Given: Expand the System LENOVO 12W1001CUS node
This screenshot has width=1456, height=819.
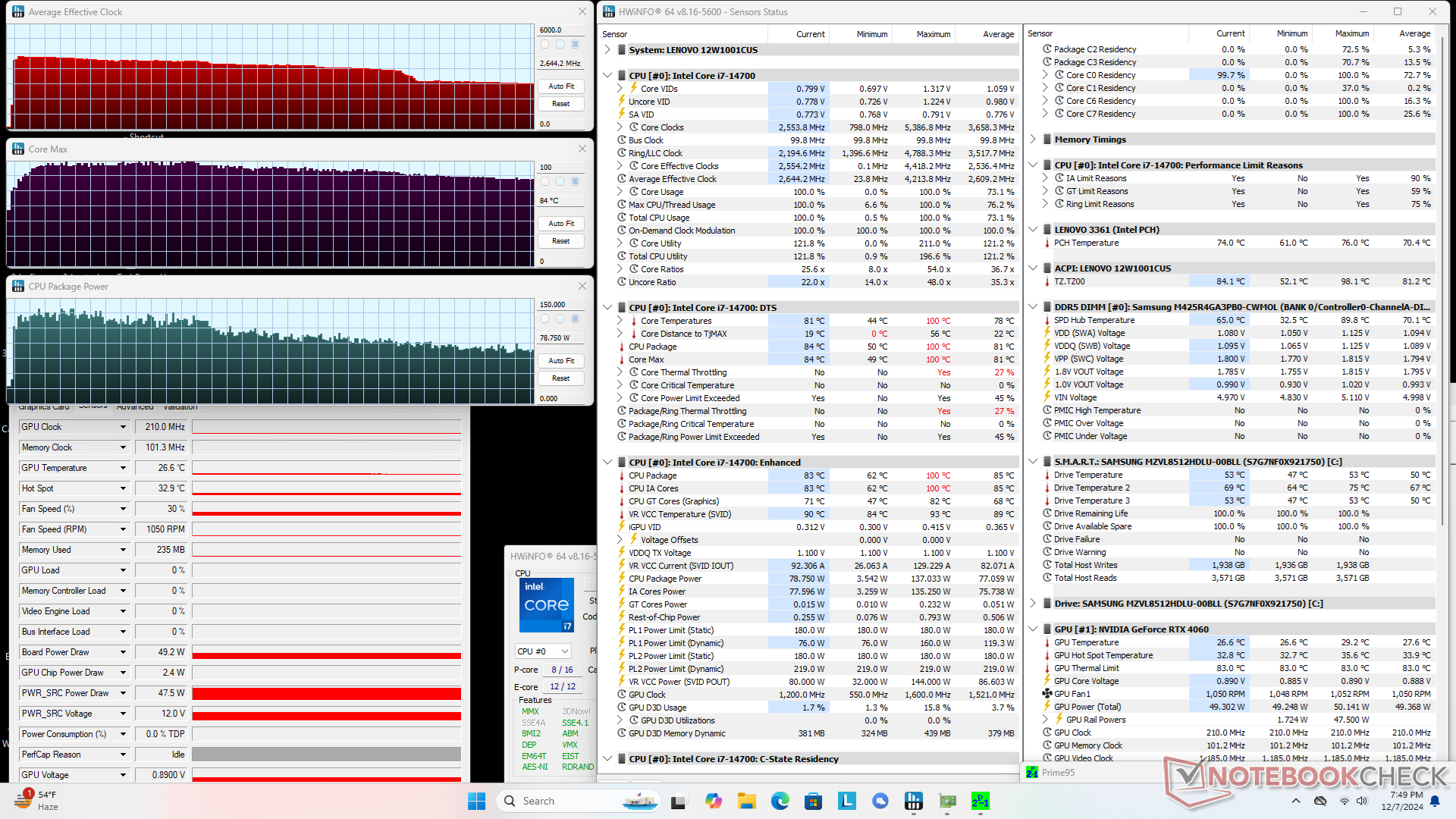Looking at the screenshot, I should point(607,50).
